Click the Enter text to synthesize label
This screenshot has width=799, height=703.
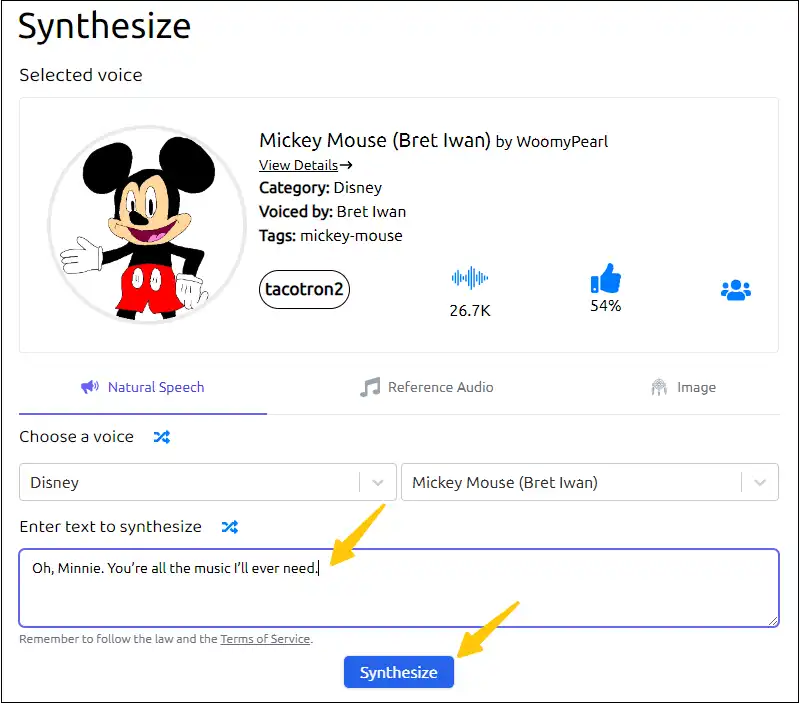tap(111, 526)
